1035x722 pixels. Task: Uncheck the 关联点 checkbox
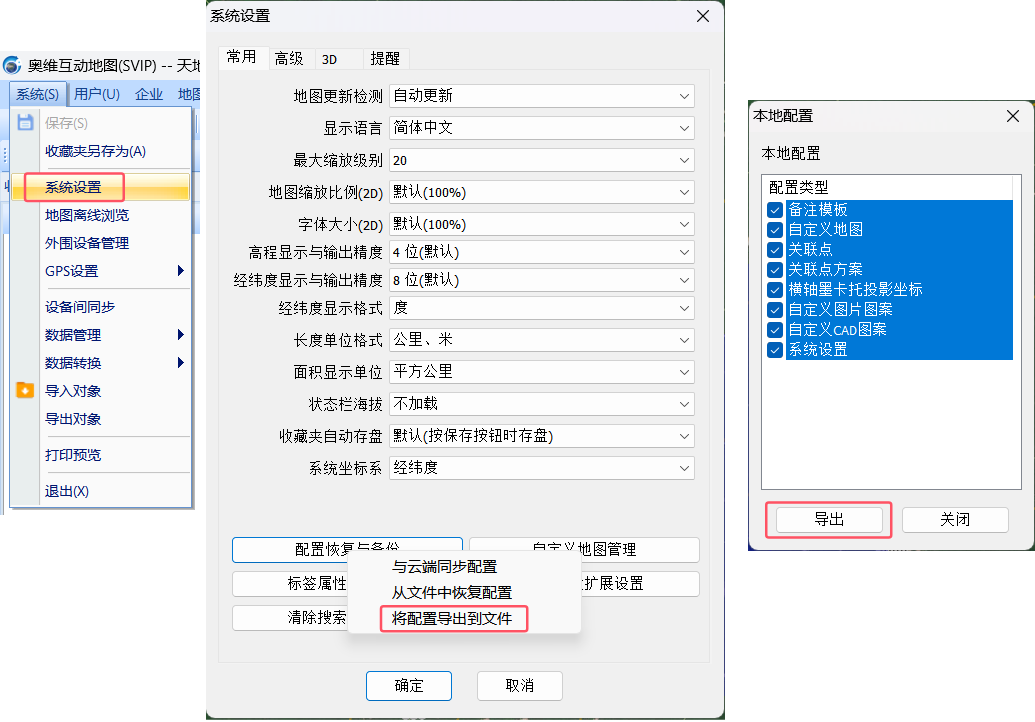(x=775, y=249)
